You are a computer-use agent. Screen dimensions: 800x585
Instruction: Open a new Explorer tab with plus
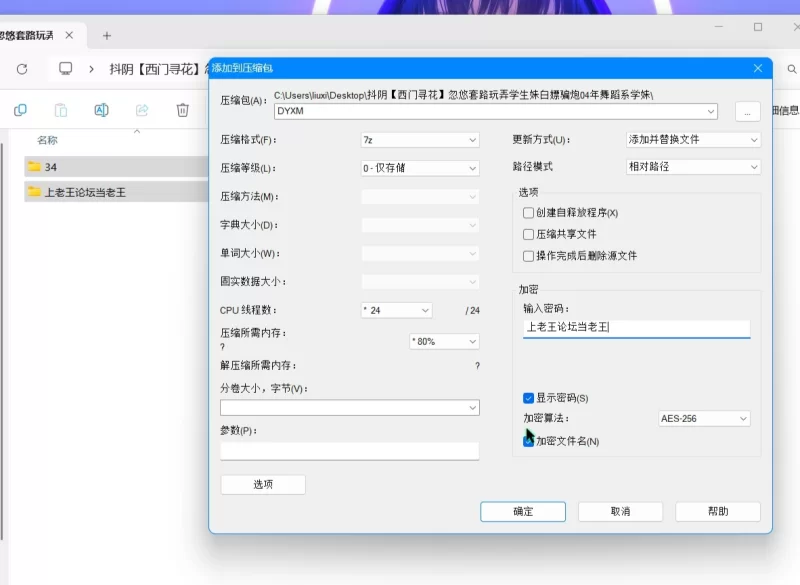click(x=107, y=36)
